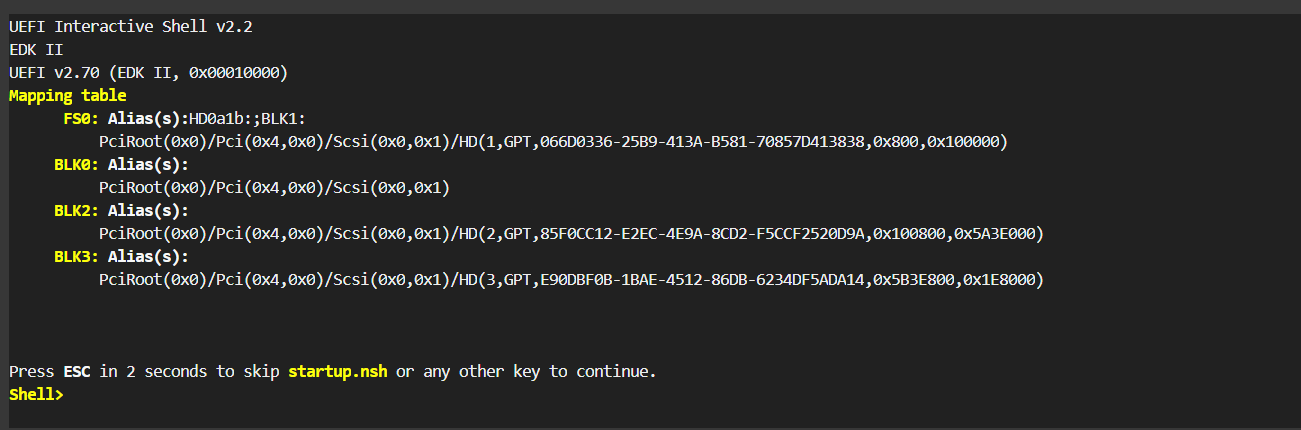Click the startup.nsh filename text
Screen dimensions: 1301x430
point(337,371)
